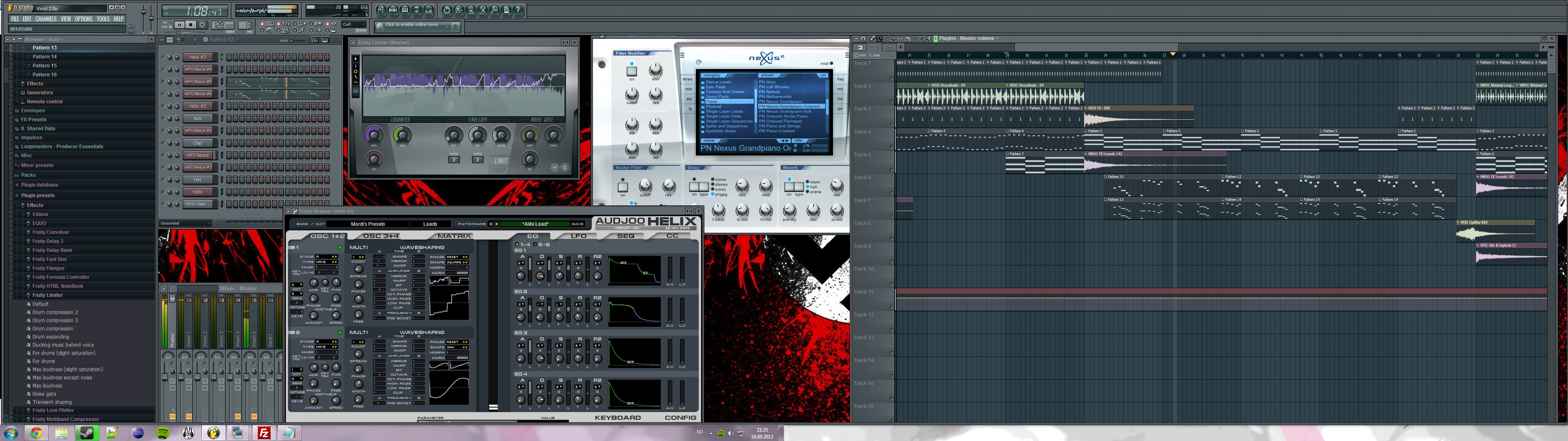1568x441 pixels.
Task: Mute the Clap channel
Action: [x=163, y=143]
